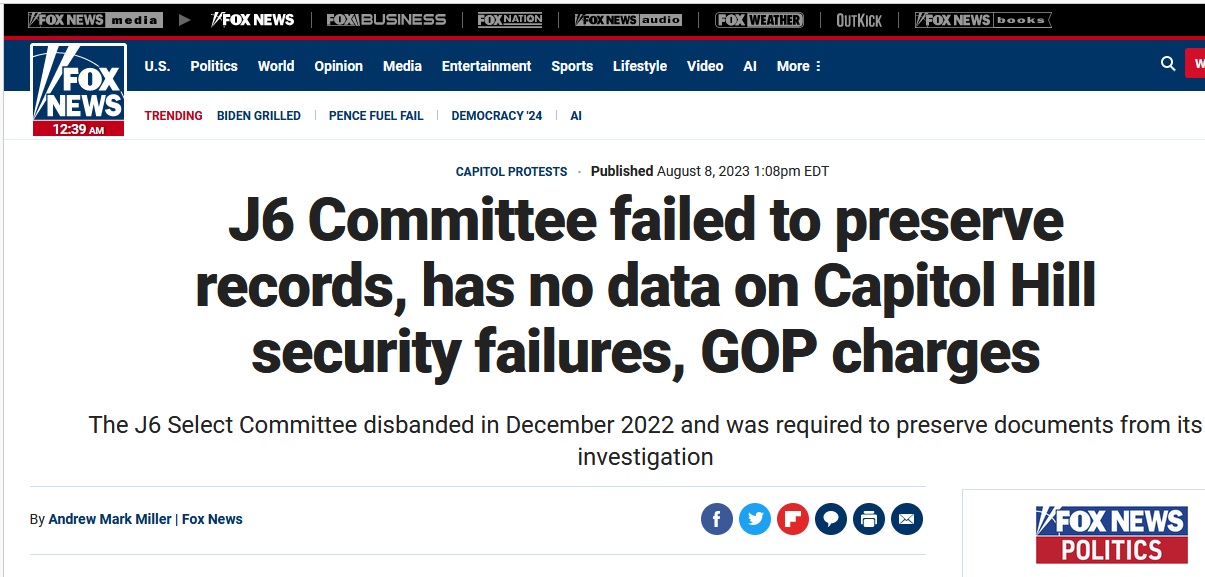Open the Fox News Politics thumbnail
Viewport: 1205px width, 577px height.
[1111, 534]
